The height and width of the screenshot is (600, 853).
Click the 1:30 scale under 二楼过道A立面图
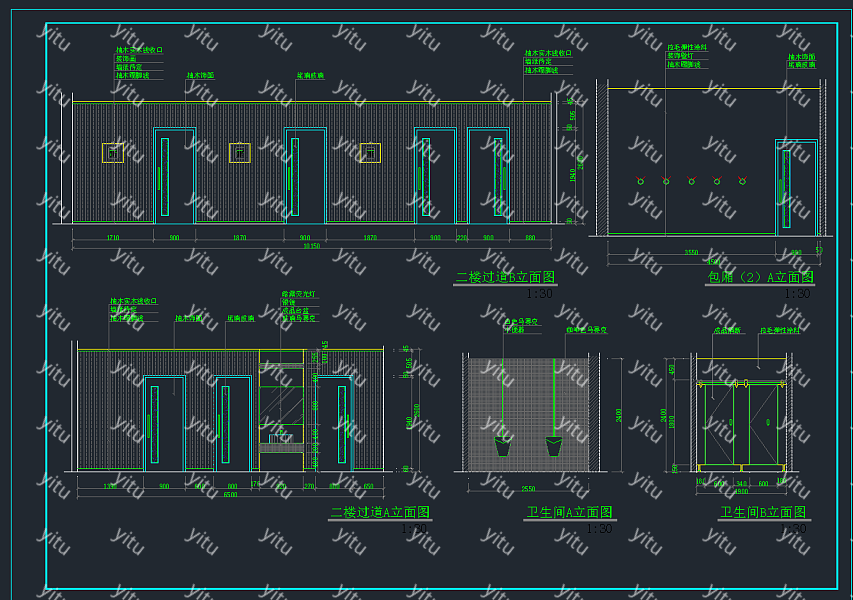[x=413, y=528]
